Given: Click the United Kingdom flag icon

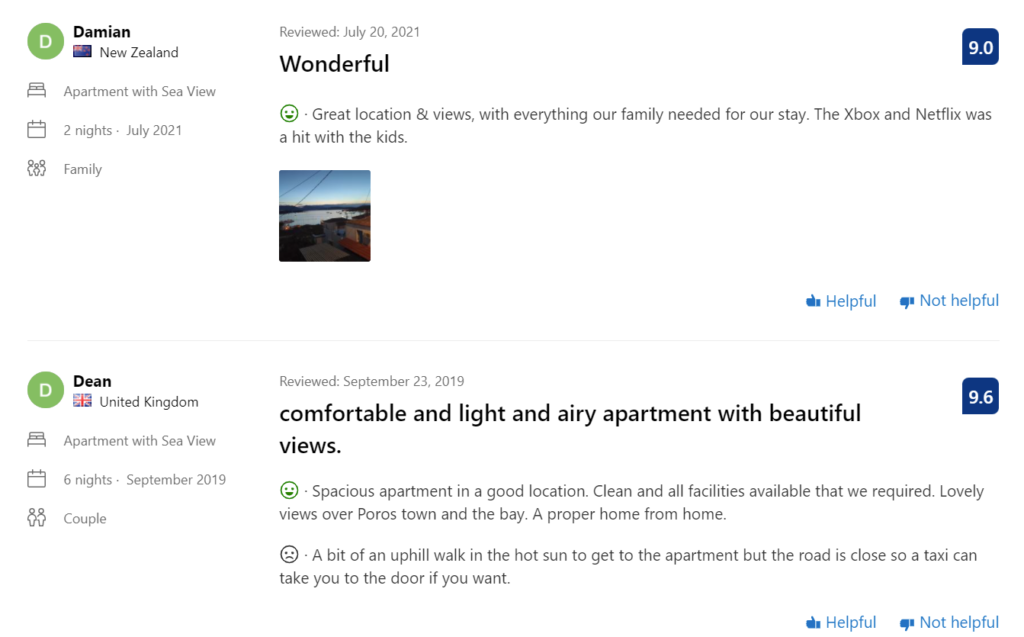Looking at the screenshot, I should click(x=82, y=402).
